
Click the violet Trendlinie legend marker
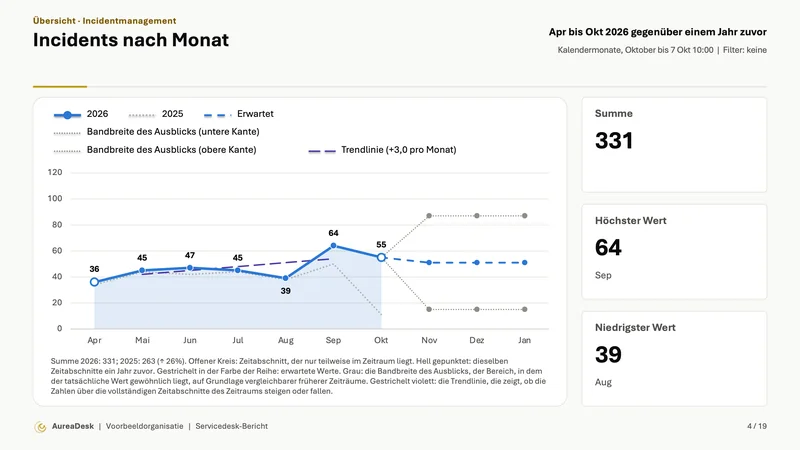click(x=322, y=151)
